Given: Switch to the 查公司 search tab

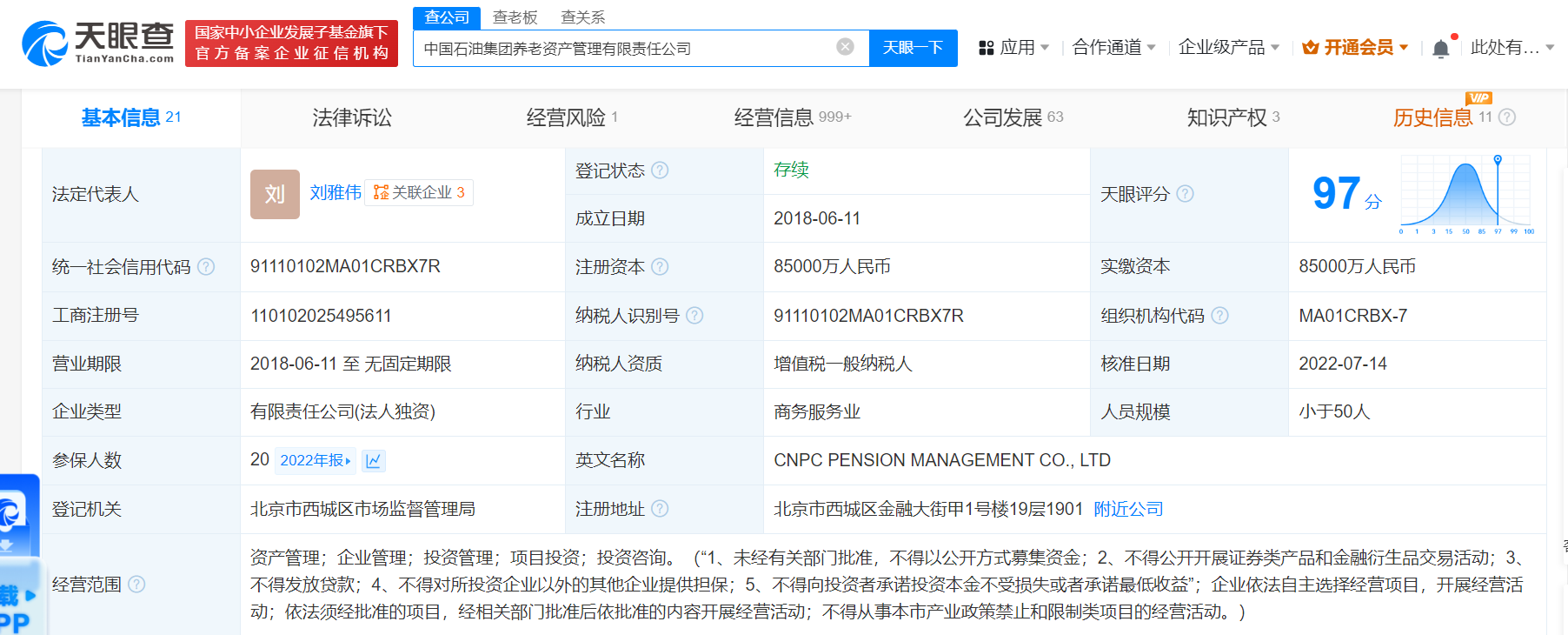Looking at the screenshot, I should tap(447, 17).
